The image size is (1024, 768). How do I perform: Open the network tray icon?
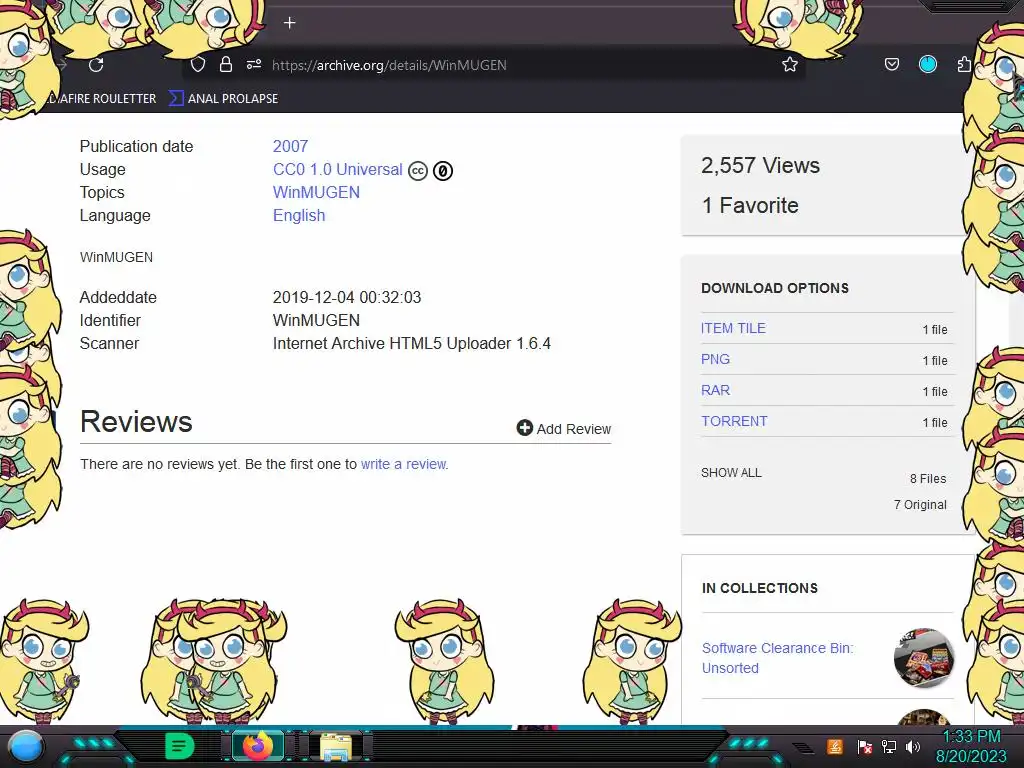[x=889, y=746]
